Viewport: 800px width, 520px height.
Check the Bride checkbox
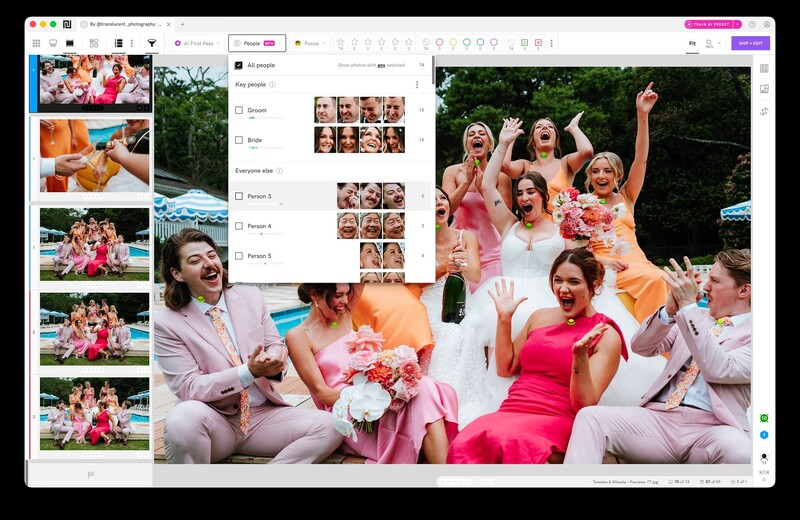(x=239, y=140)
